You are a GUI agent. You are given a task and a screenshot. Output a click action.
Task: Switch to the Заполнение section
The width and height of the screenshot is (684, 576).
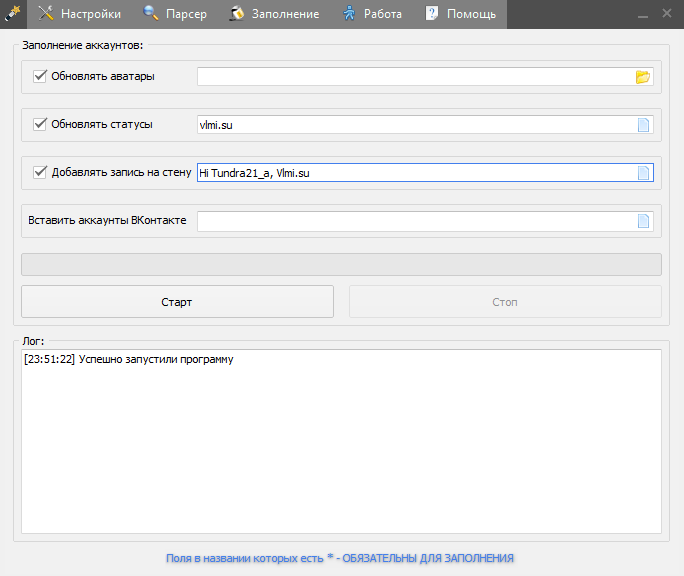274,14
